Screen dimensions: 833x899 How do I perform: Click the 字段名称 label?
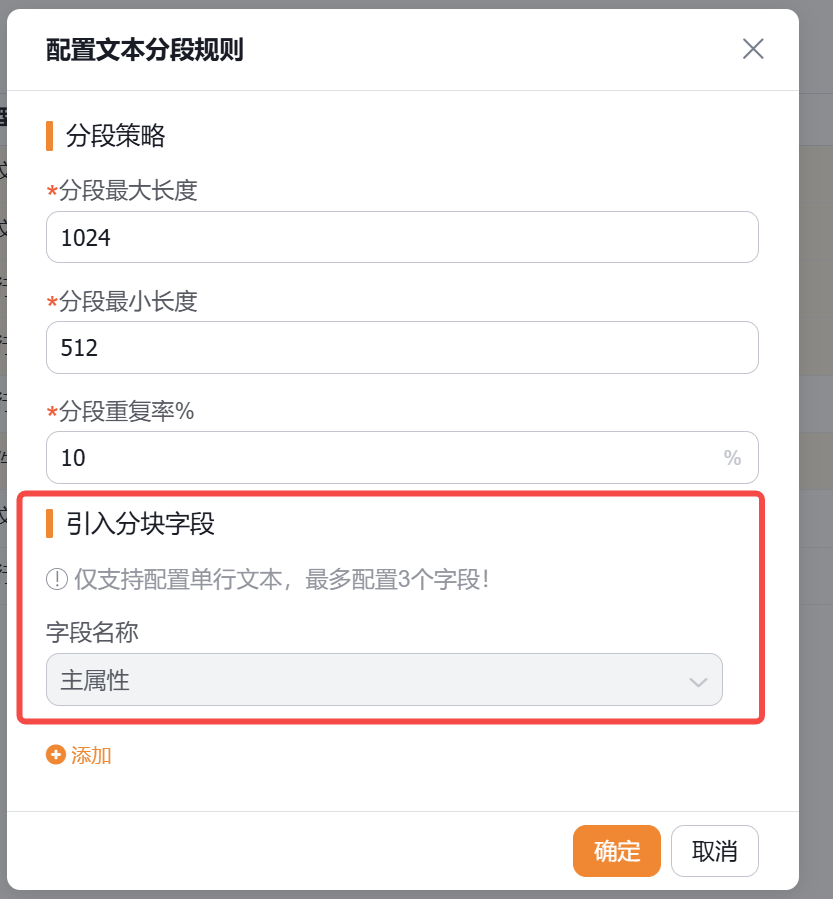tap(91, 631)
